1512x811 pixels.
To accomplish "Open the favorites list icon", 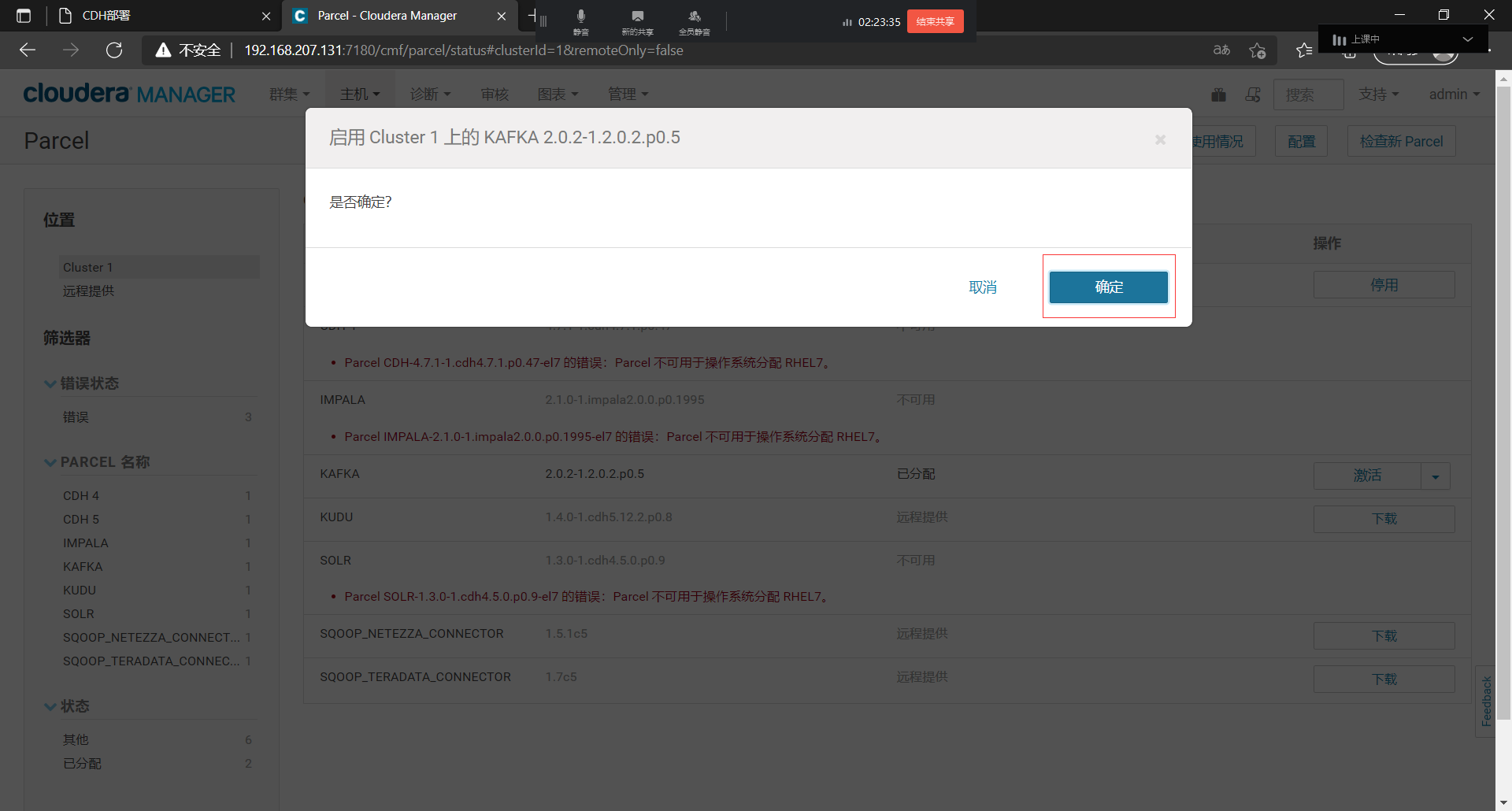I will click(1304, 50).
